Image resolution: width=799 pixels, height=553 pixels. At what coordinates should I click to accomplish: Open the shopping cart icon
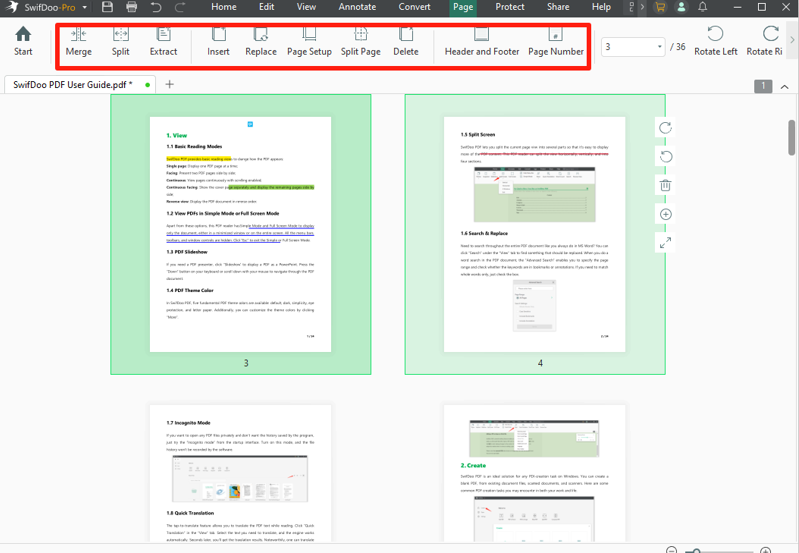[660, 7]
